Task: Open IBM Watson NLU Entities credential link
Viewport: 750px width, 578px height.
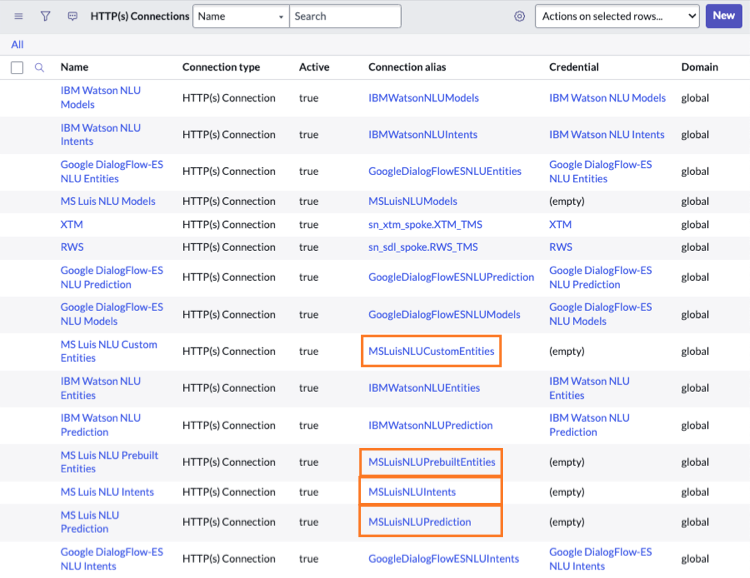Action: tap(589, 388)
